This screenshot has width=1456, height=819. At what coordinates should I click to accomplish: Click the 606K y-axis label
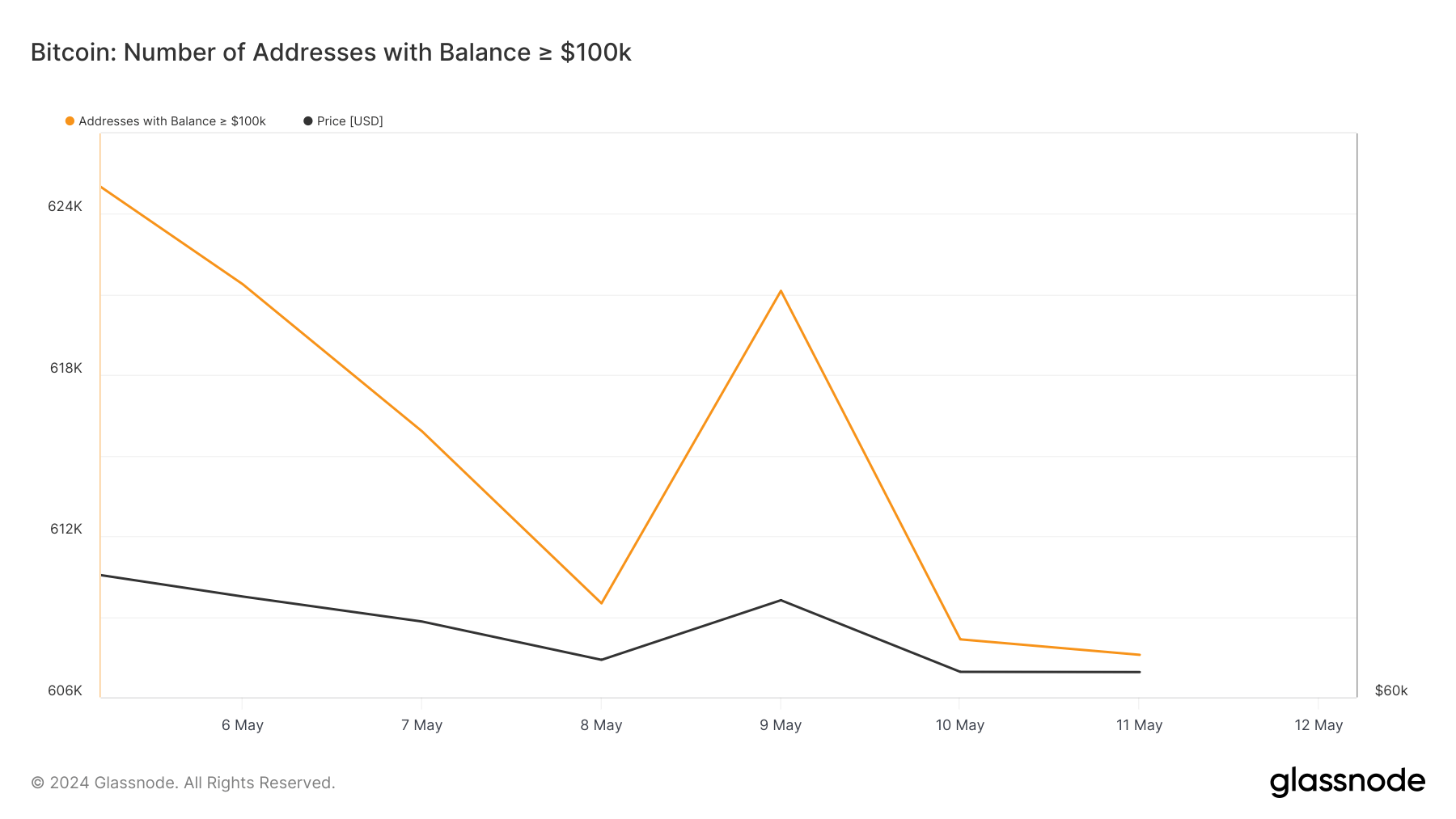(x=65, y=691)
